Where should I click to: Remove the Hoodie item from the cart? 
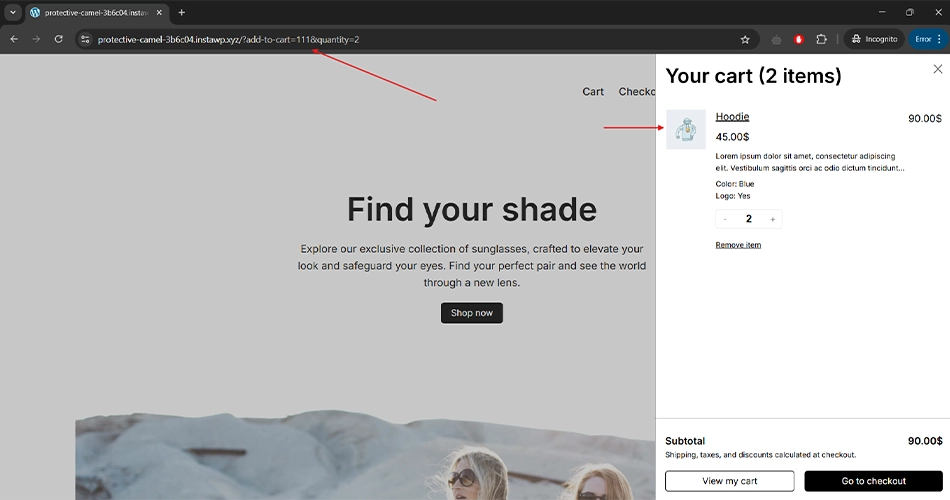click(738, 245)
